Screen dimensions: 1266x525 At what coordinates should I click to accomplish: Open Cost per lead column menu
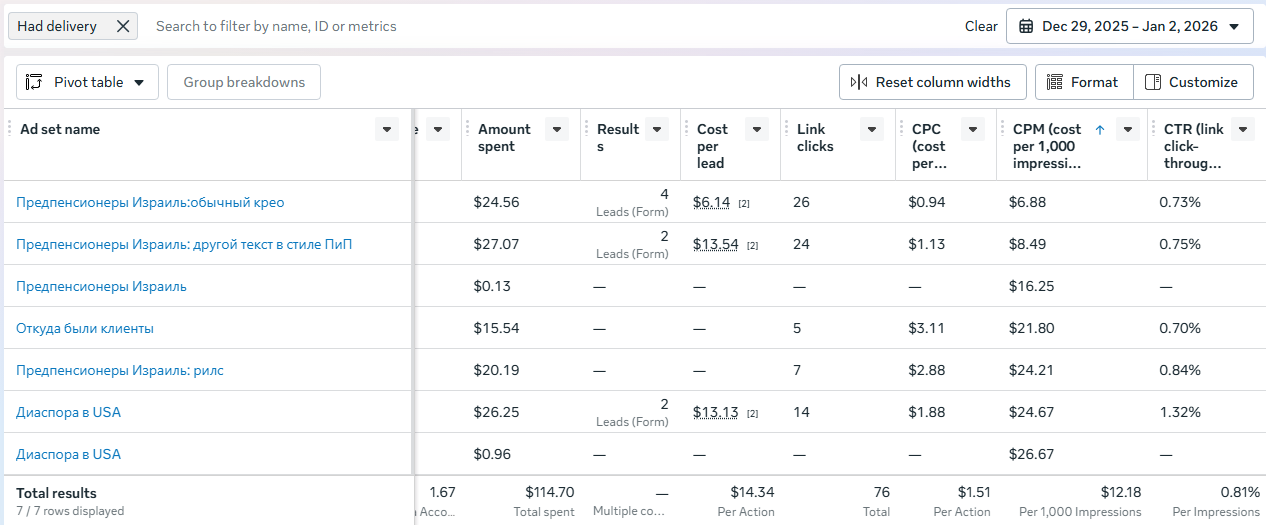(x=757, y=129)
